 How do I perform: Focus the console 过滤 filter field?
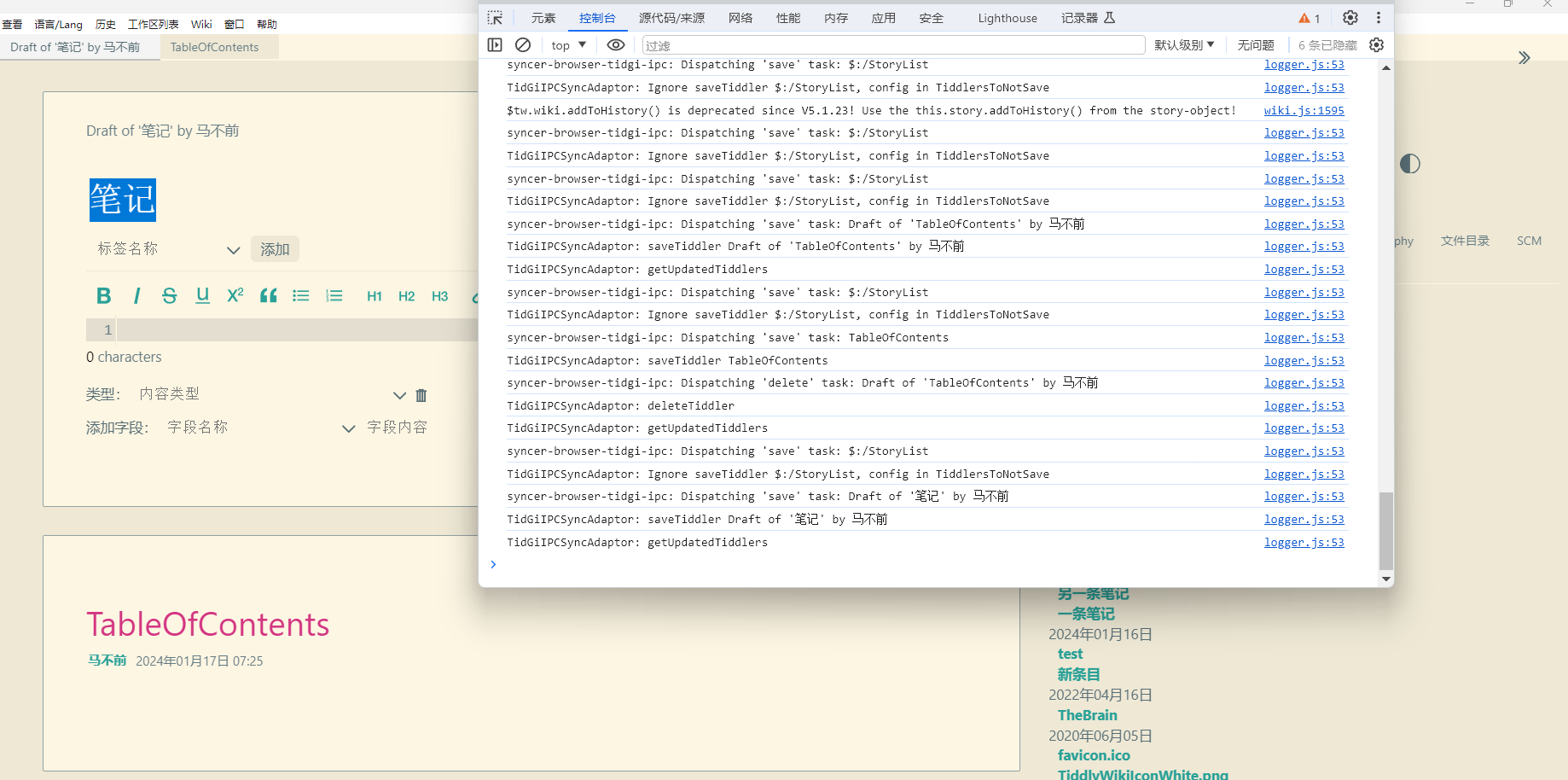coord(893,45)
